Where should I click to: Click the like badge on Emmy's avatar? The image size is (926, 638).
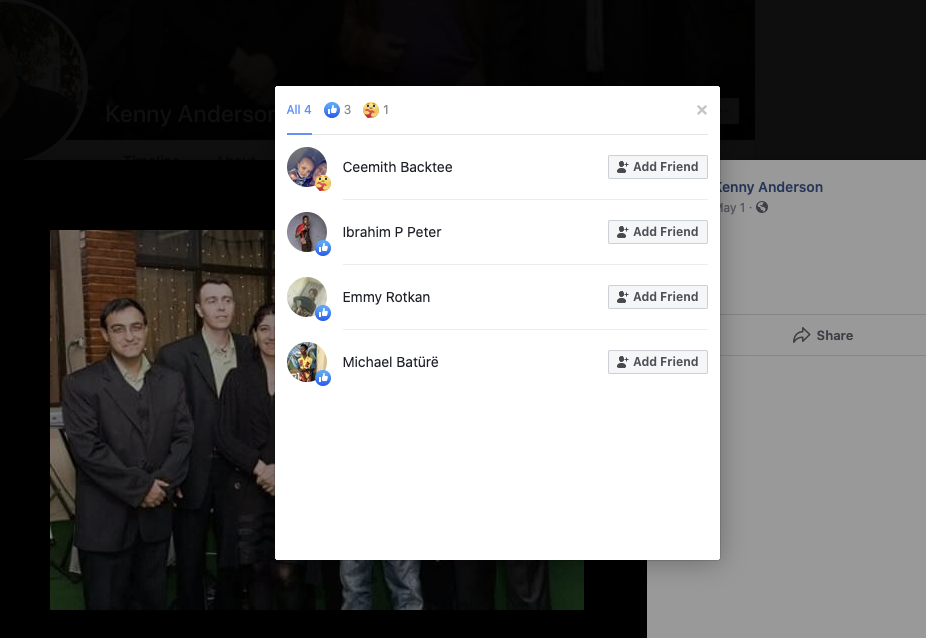322,313
